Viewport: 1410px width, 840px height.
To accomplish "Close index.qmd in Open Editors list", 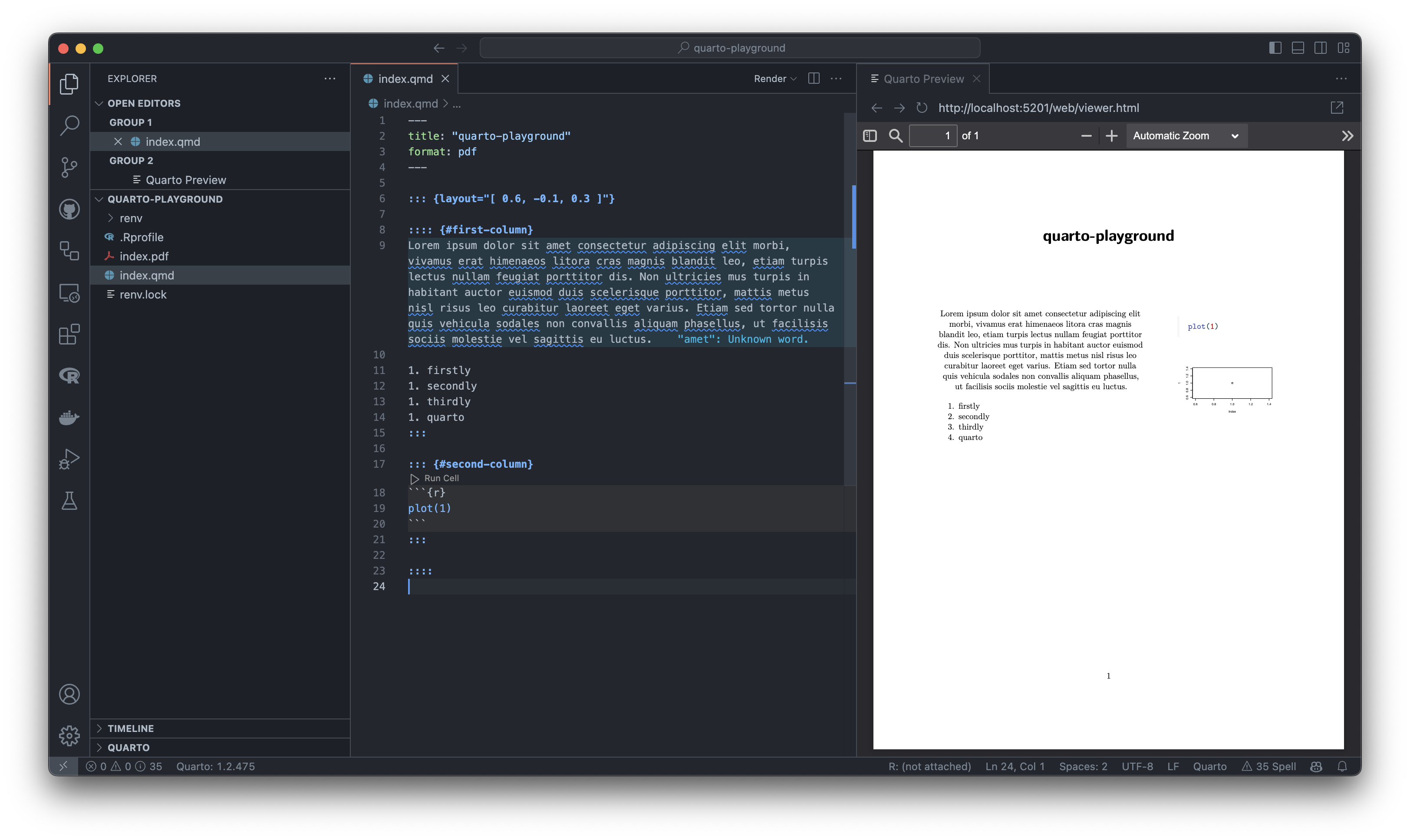I will pyautogui.click(x=118, y=141).
